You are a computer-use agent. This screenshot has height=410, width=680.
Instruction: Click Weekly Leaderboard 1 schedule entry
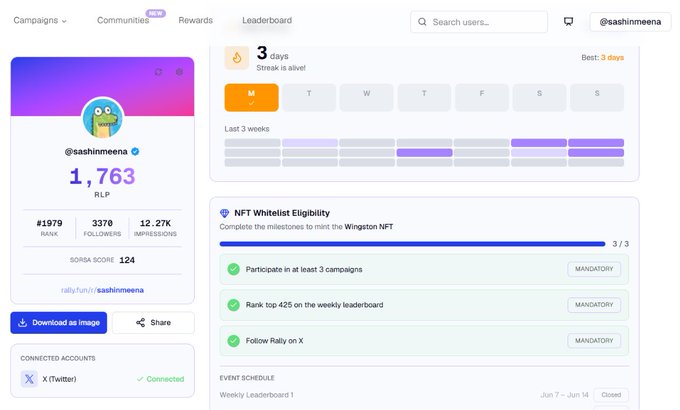point(256,395)
